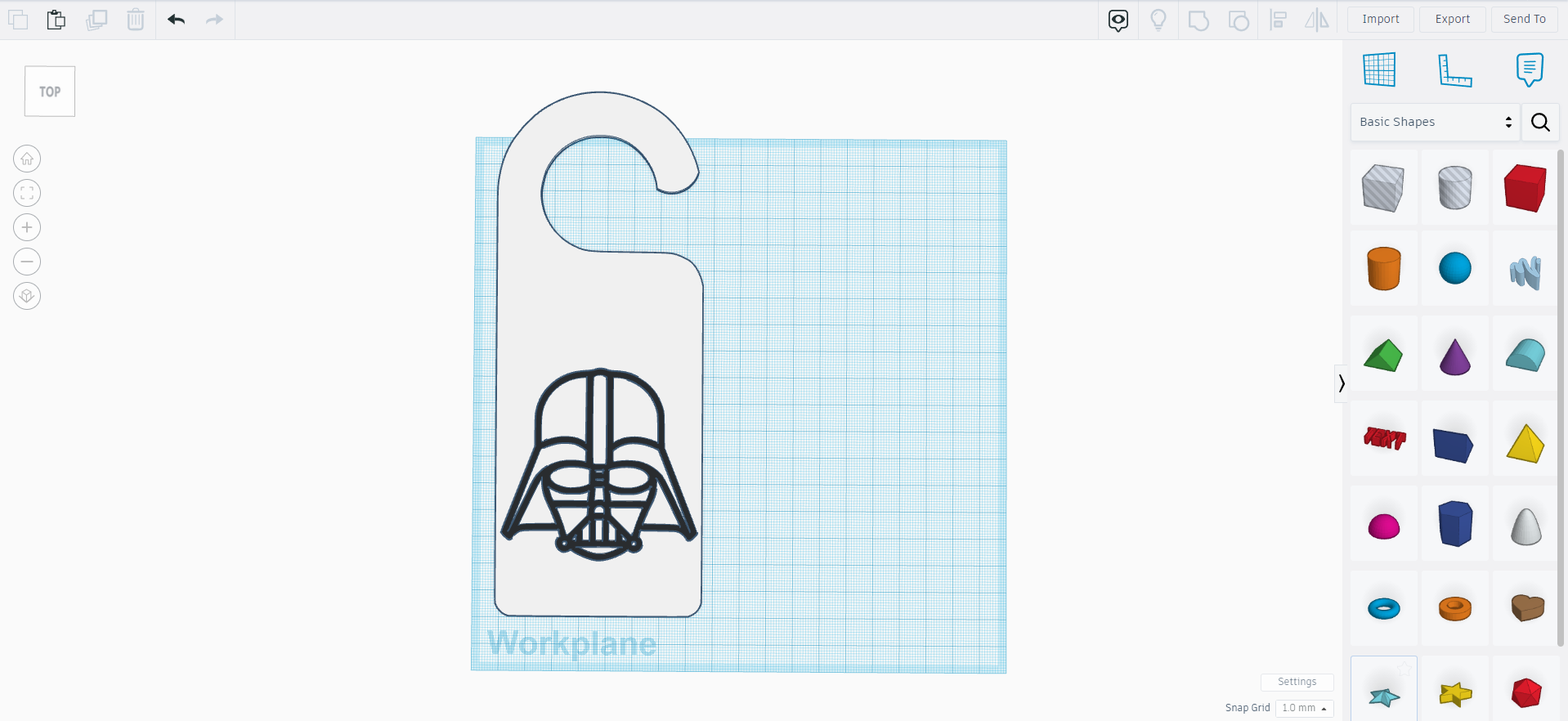This screenshot has height=721, width=1568.
Task: Select the red Icosahedron shape
Action: pos(1525,692)
